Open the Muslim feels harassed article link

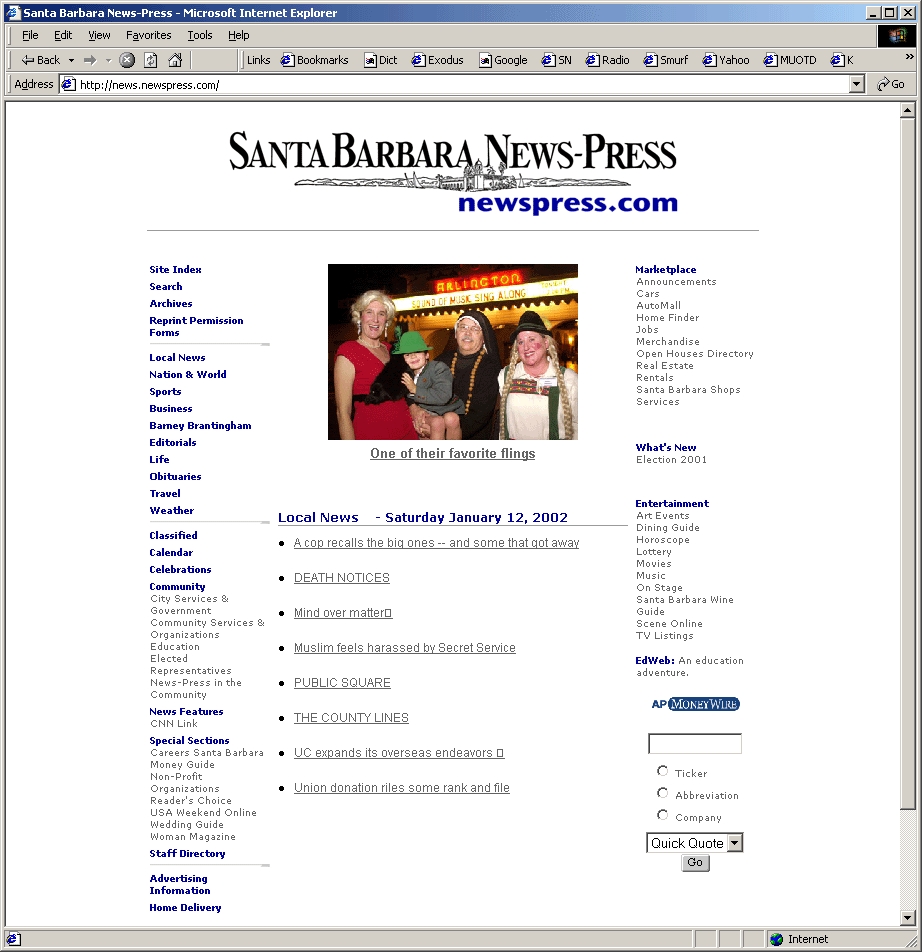(x=404, y=648)
